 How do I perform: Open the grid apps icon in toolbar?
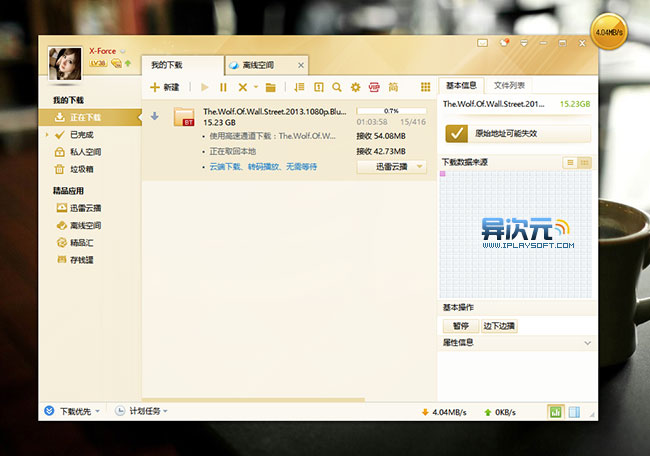point(425,87)
